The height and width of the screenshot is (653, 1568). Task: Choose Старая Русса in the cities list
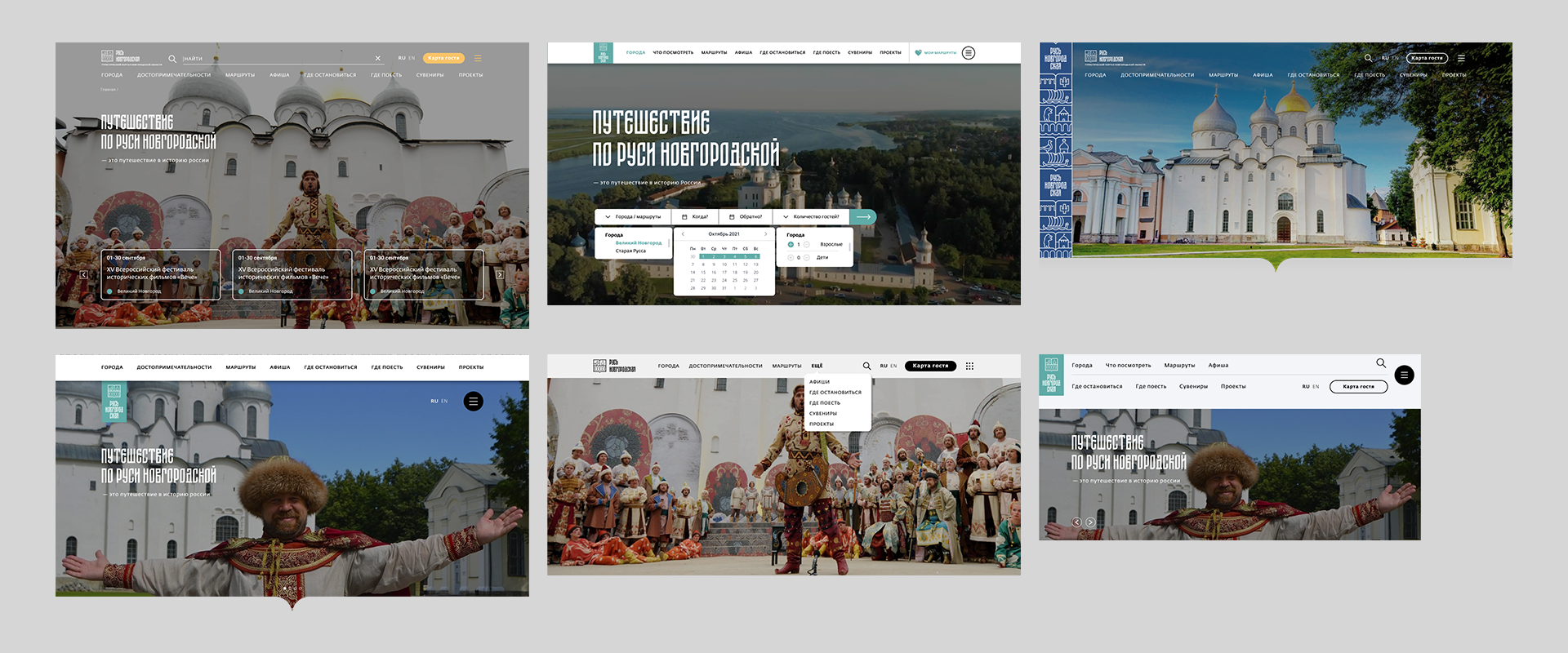pos(630,251)
